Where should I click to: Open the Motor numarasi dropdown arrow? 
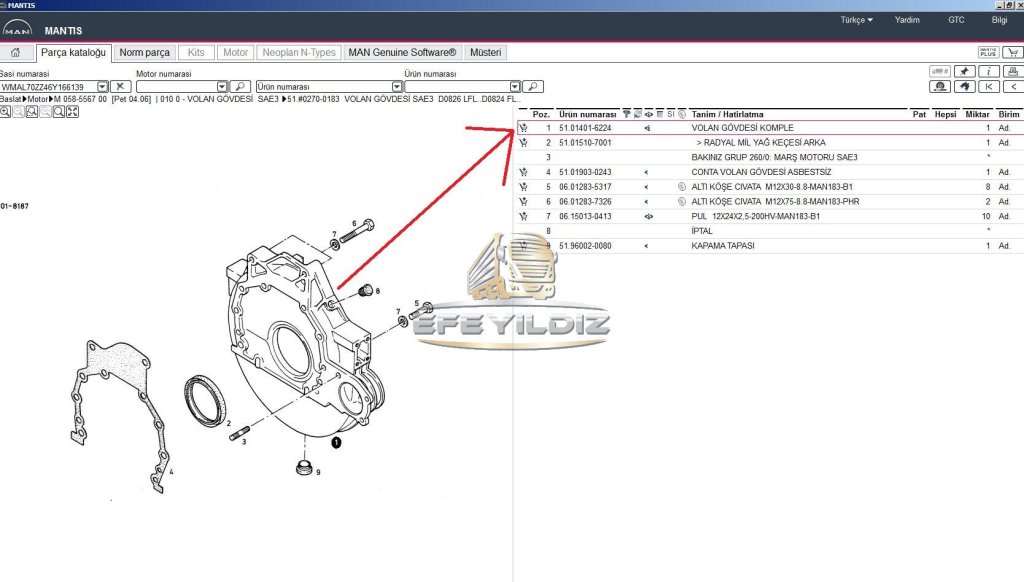[x=222, y=86]
